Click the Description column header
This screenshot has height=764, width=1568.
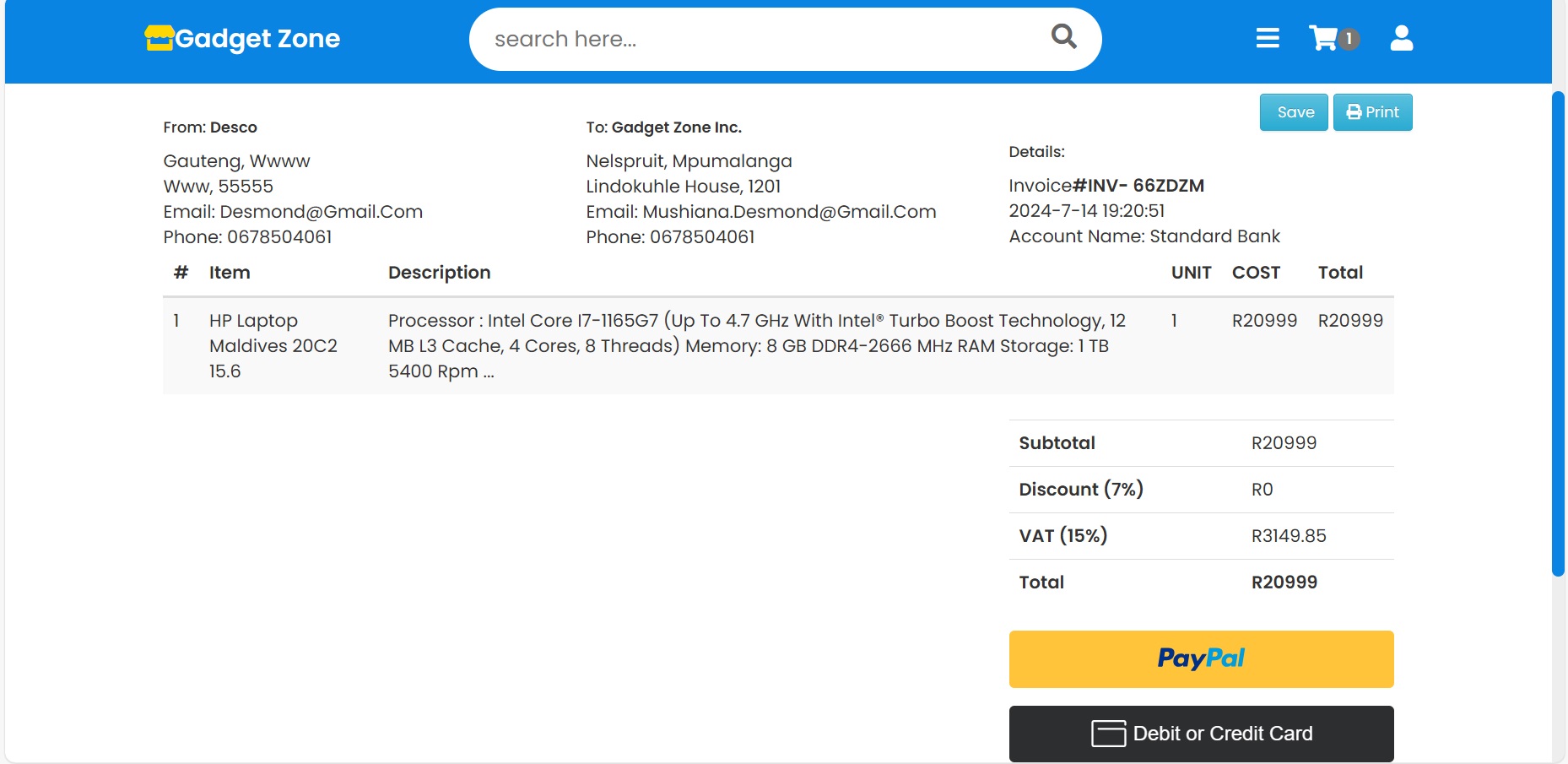tap(439, 273)
